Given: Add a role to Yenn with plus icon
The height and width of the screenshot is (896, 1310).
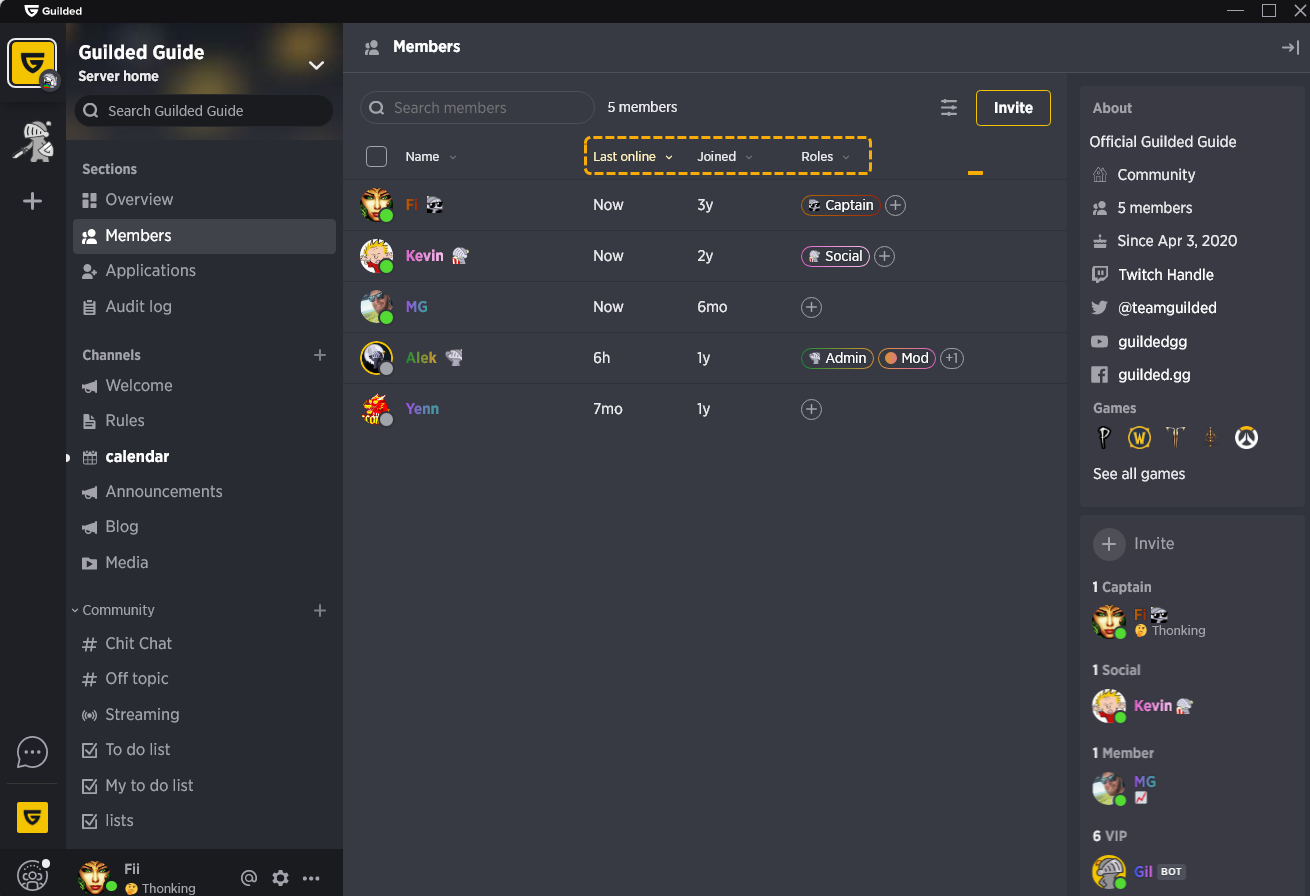Looking at the screenshot, I should 812,409.
